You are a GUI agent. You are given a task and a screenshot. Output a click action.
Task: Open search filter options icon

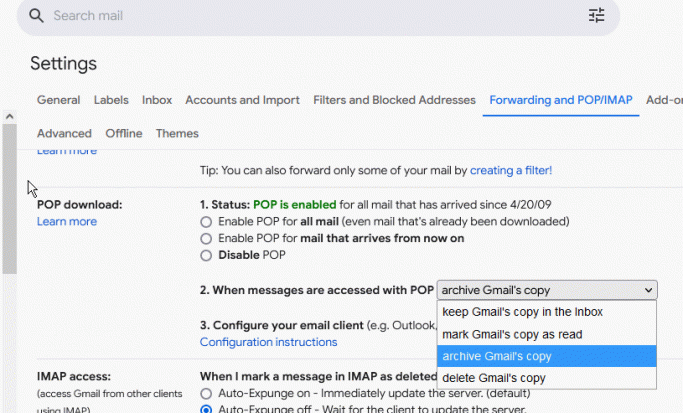click(596, 16)
